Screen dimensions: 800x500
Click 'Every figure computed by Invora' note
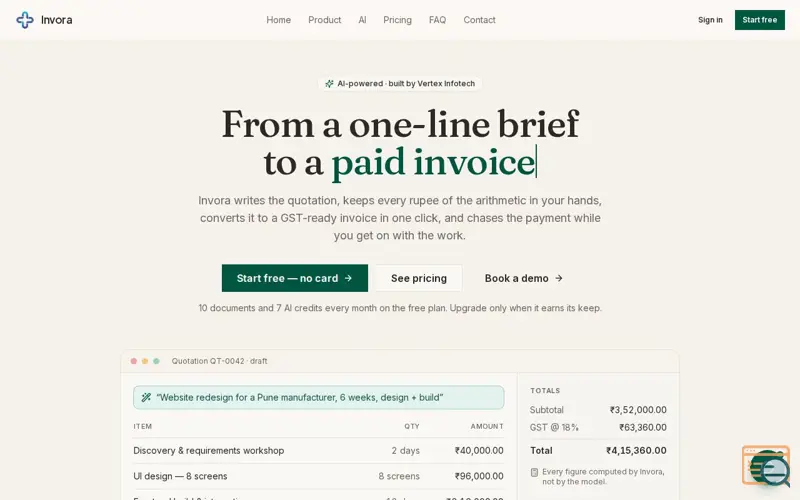[604, 477]
